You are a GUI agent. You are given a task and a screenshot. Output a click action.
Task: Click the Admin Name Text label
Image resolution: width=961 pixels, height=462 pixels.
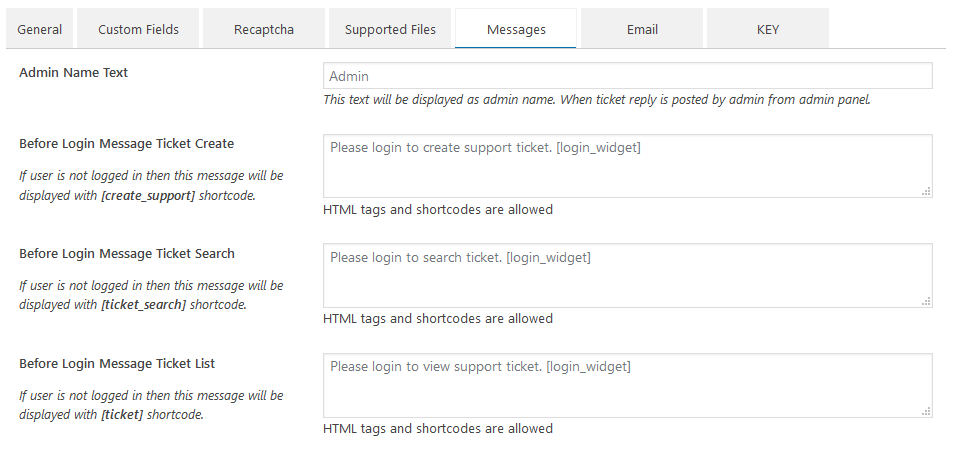[74, 72]
